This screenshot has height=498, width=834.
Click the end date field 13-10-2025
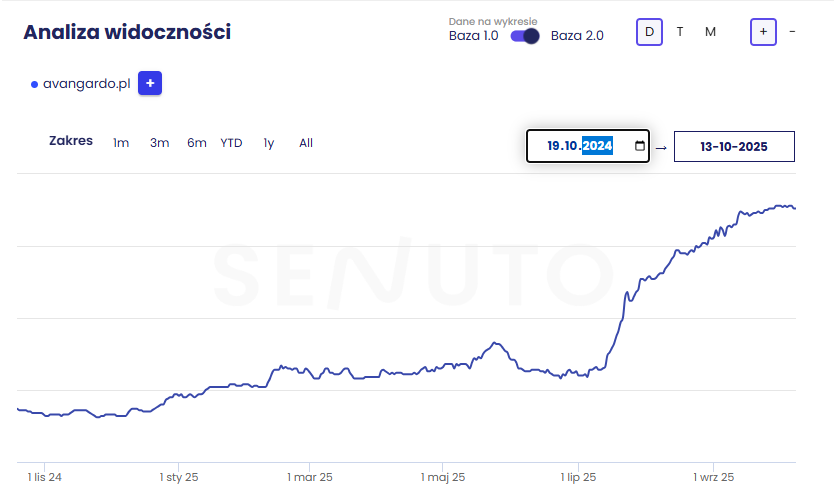pyautogui.click(x=734, y=146)
